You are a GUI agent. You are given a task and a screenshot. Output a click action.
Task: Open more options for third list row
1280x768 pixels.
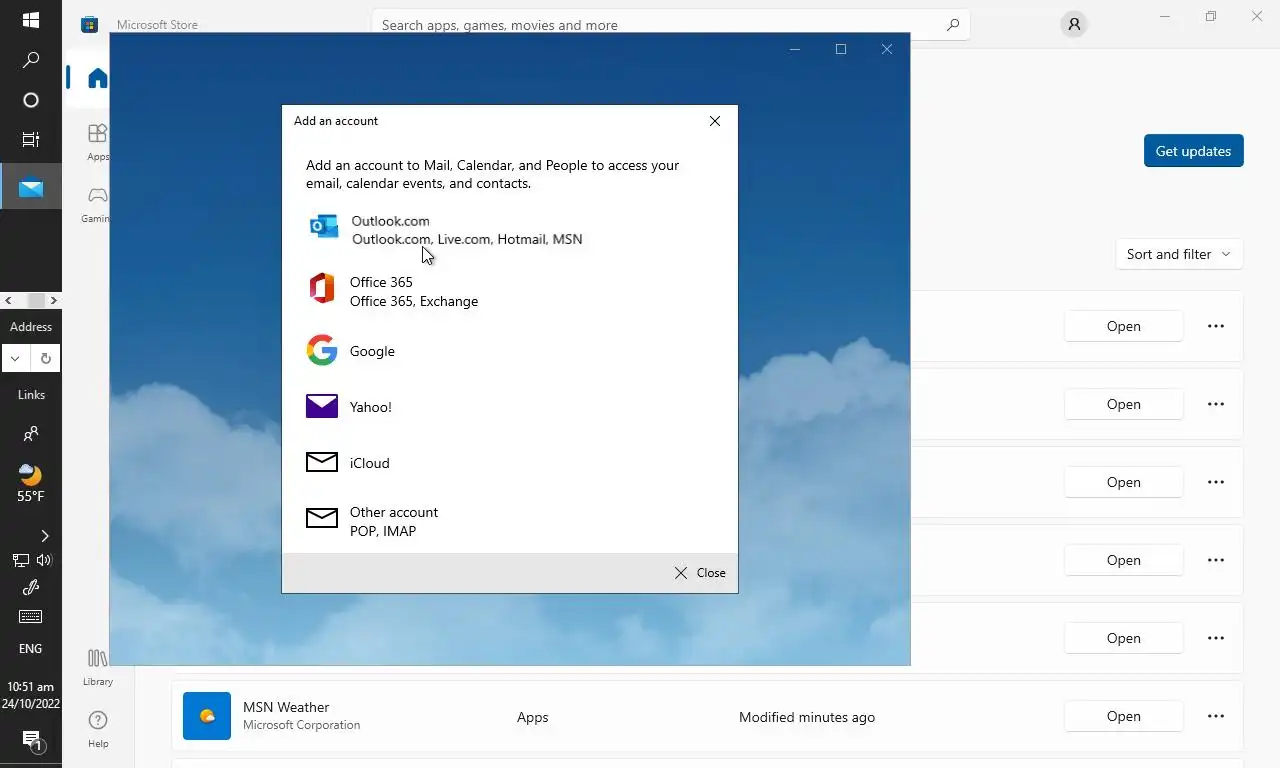click(x=1216, y=482)
